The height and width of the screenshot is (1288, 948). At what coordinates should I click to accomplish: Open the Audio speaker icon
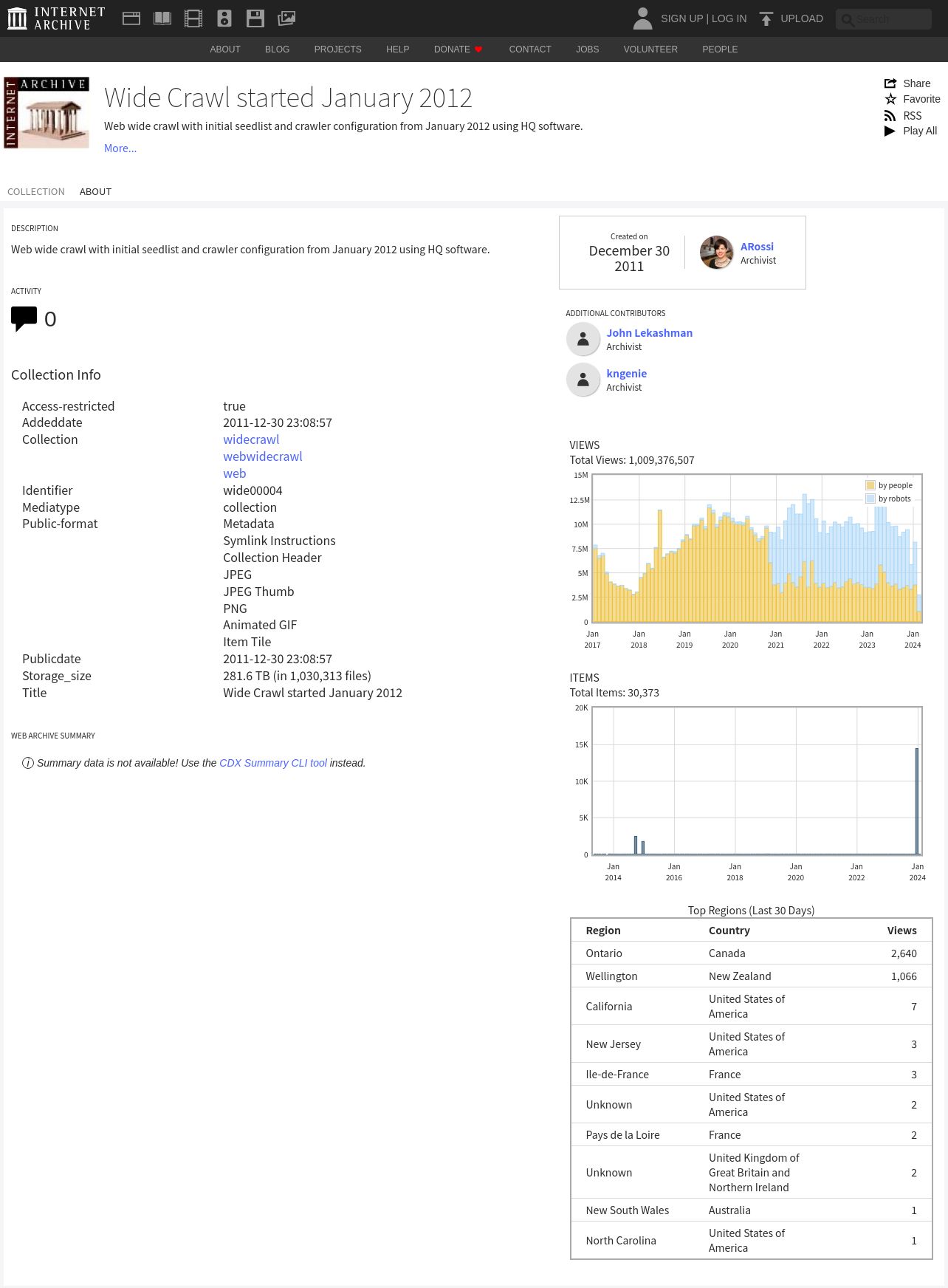224,18
